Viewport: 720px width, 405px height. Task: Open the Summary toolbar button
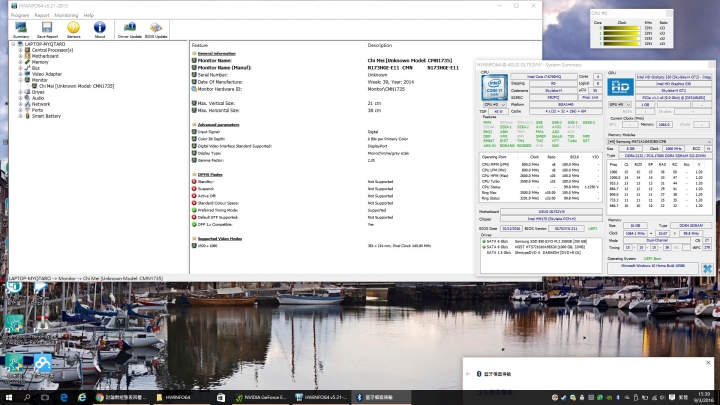tap(21, 30)
